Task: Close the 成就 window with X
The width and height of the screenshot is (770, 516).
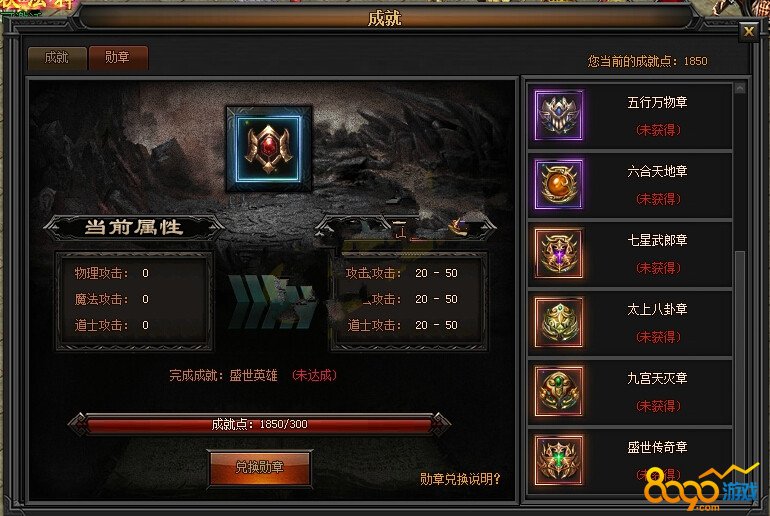Action: (x=748, y=32)
